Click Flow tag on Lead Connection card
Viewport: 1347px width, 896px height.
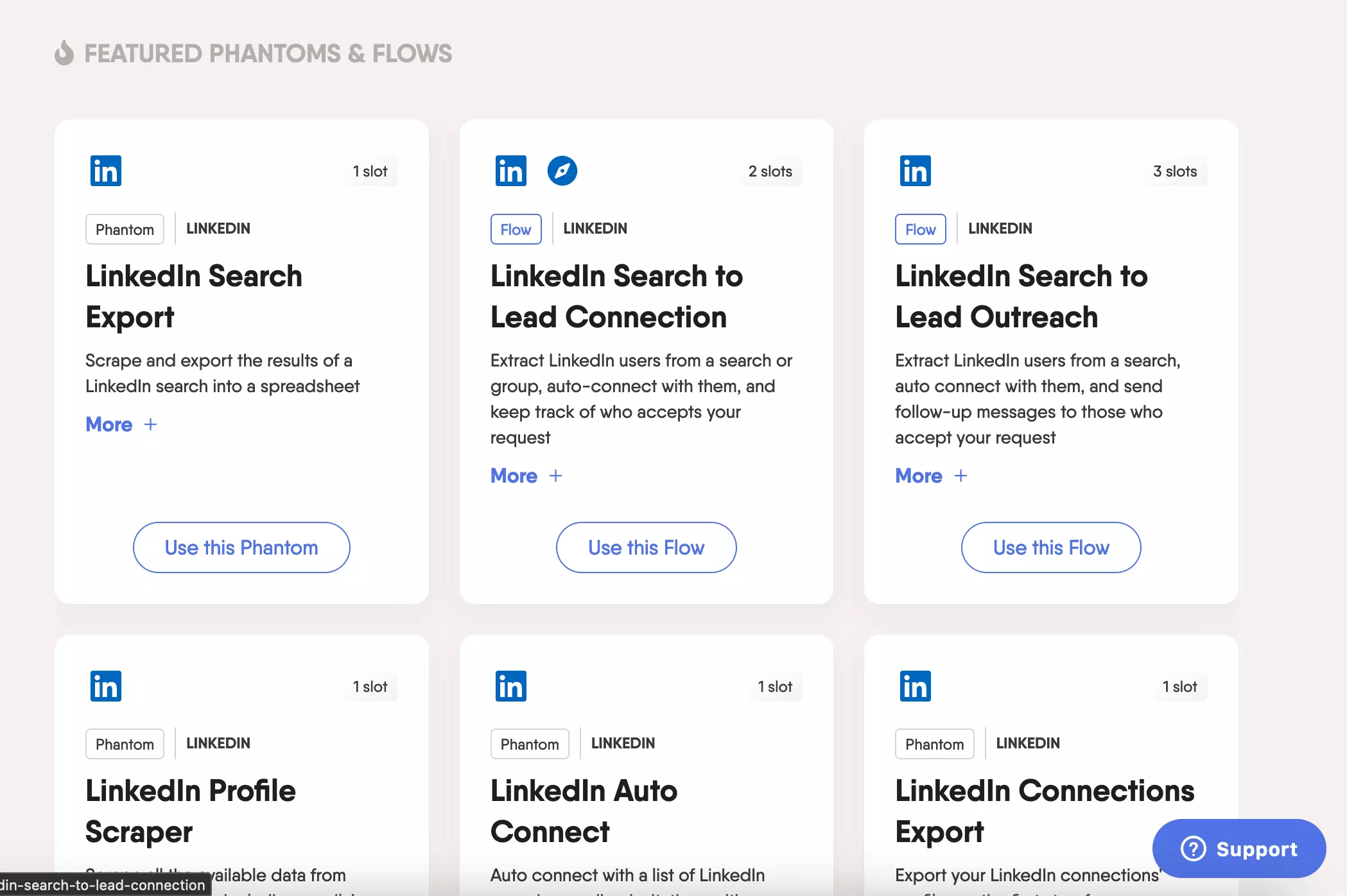point(516,229)
